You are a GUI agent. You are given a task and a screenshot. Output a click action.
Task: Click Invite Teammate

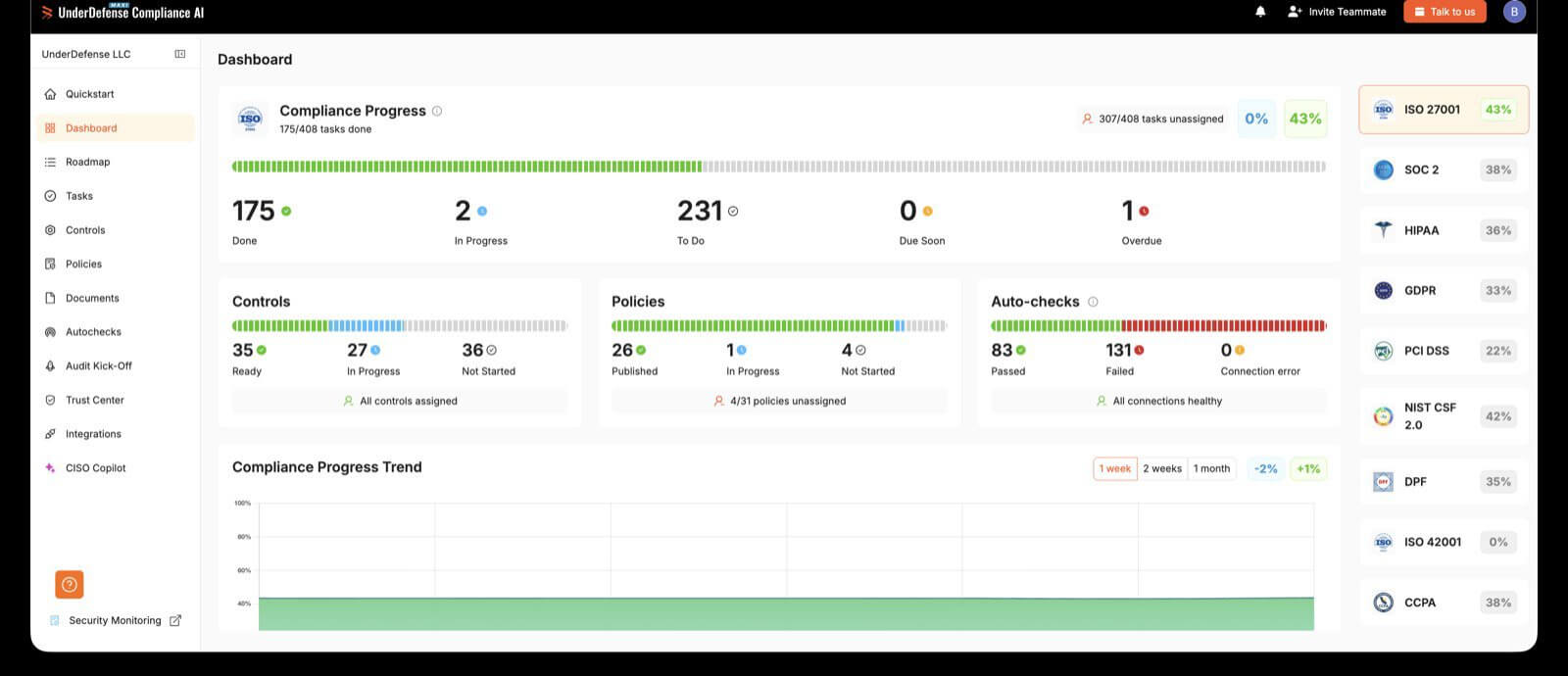(x=1337, y=12)
